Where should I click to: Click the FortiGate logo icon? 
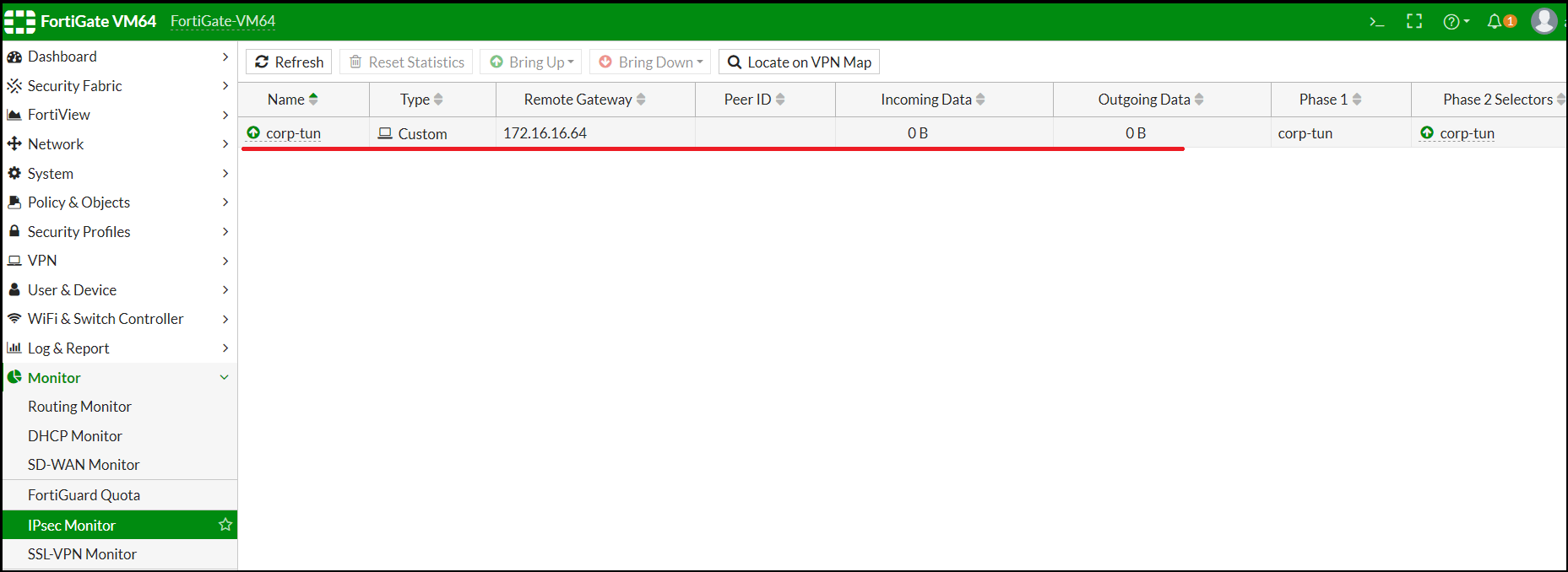(19, 21)
